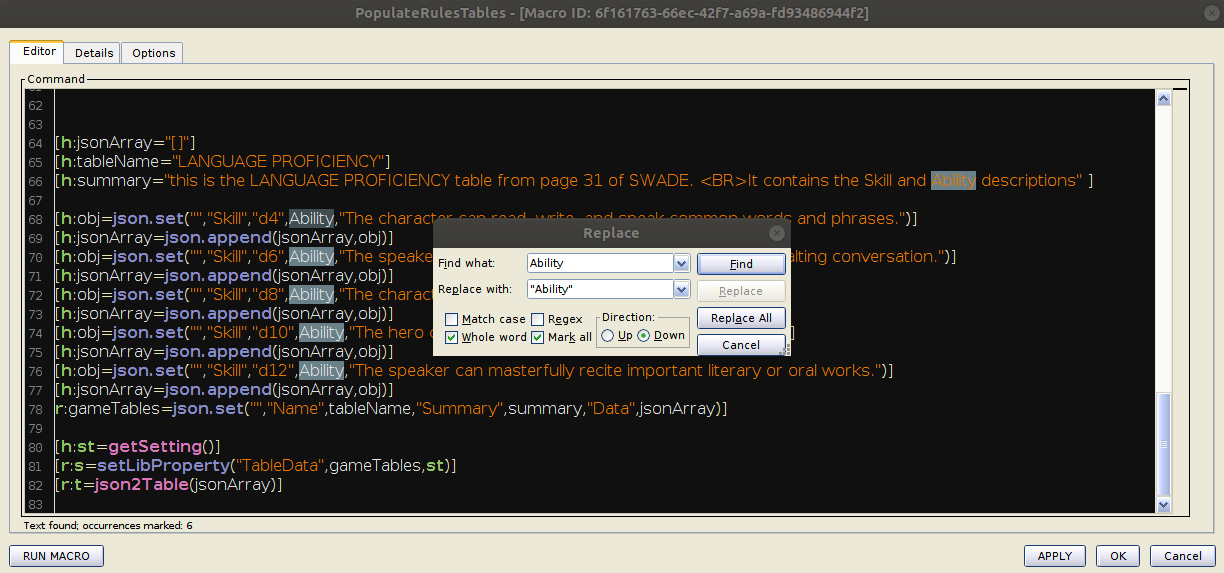Uncheck the Mark all option

point(538,337)
